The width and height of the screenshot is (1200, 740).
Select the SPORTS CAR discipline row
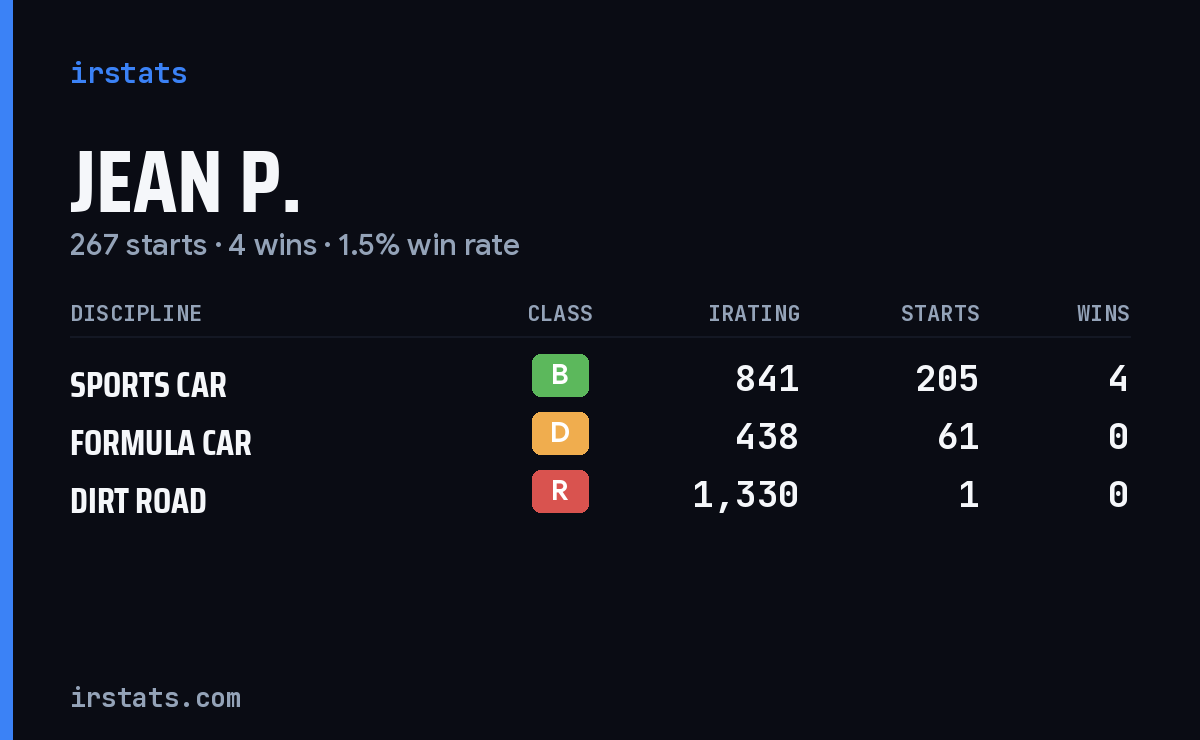[x=600, y=378]
